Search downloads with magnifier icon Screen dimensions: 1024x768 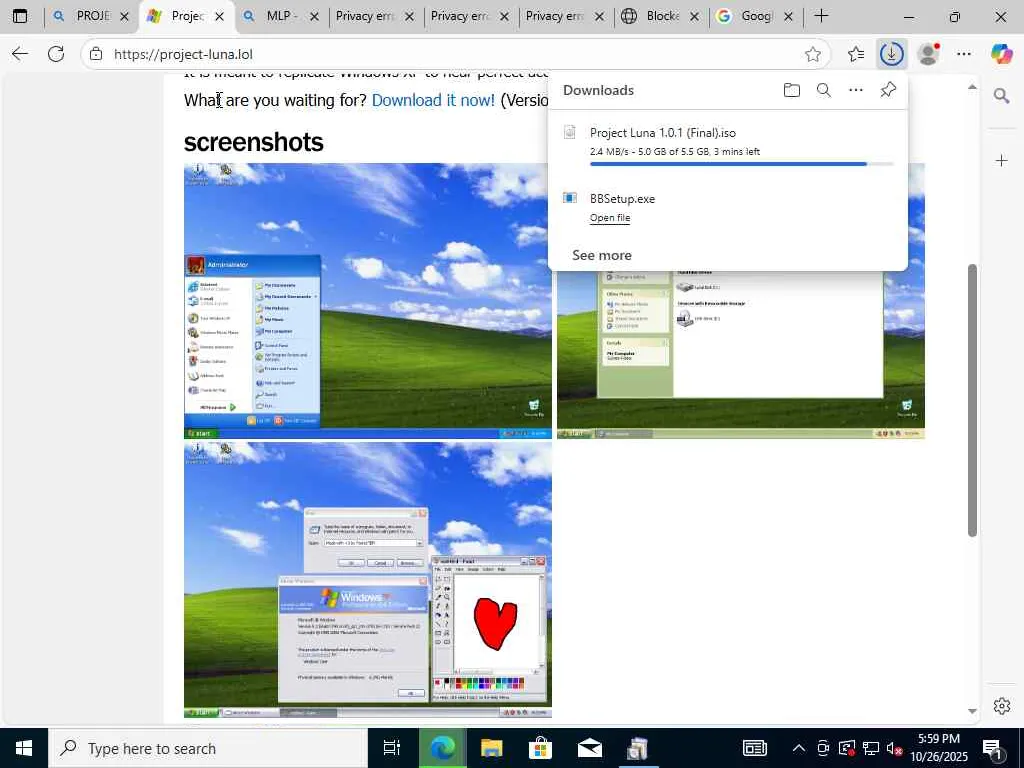[x=824, y=90]
